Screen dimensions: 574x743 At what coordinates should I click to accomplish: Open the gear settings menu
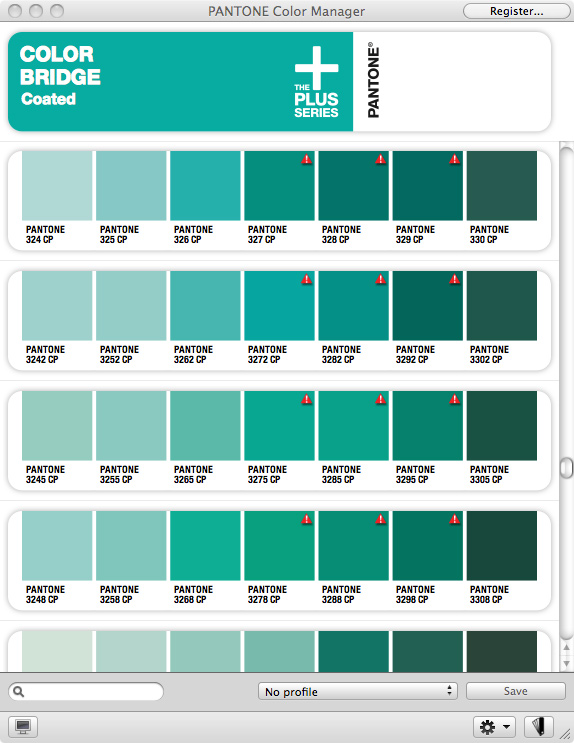495,726
